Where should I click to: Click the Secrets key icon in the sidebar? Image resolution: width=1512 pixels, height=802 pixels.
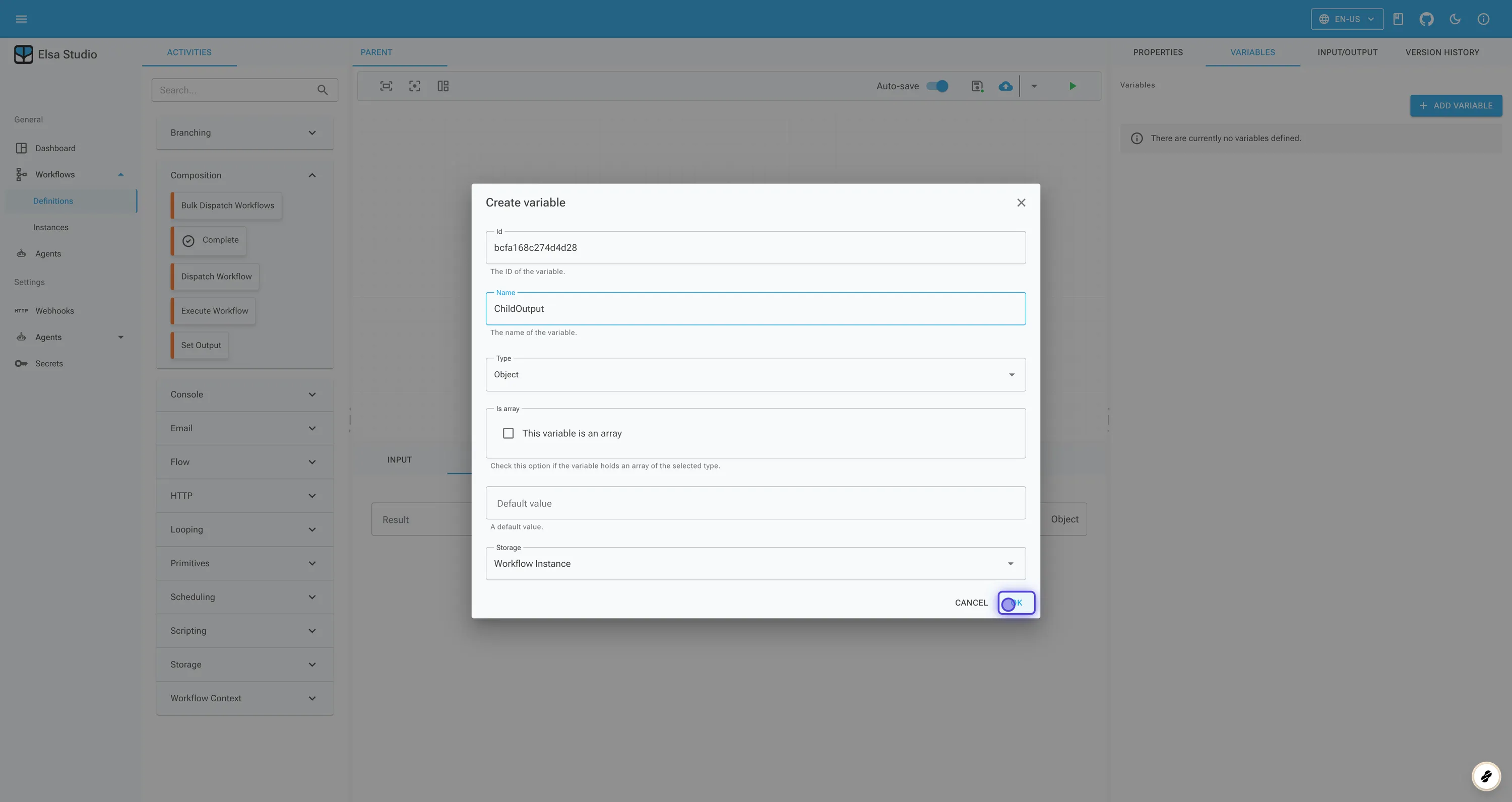coord(21,363)
